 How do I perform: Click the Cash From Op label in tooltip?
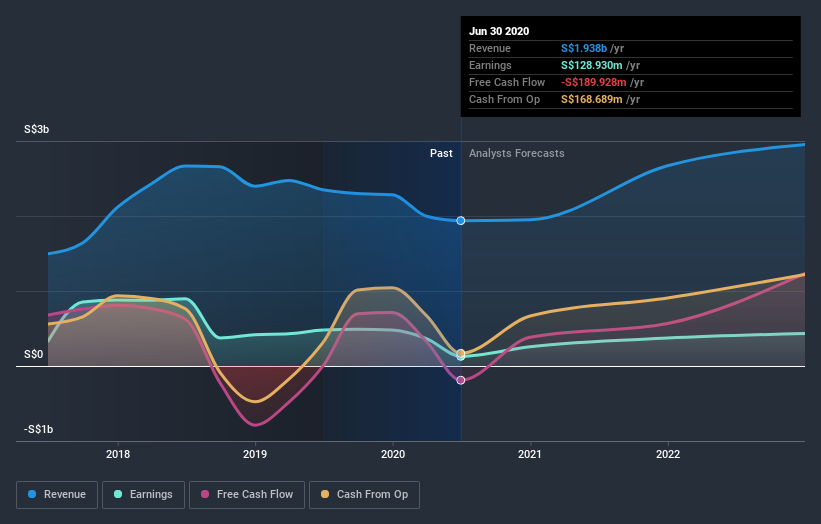pyautogui.click(x=504, y=99)
